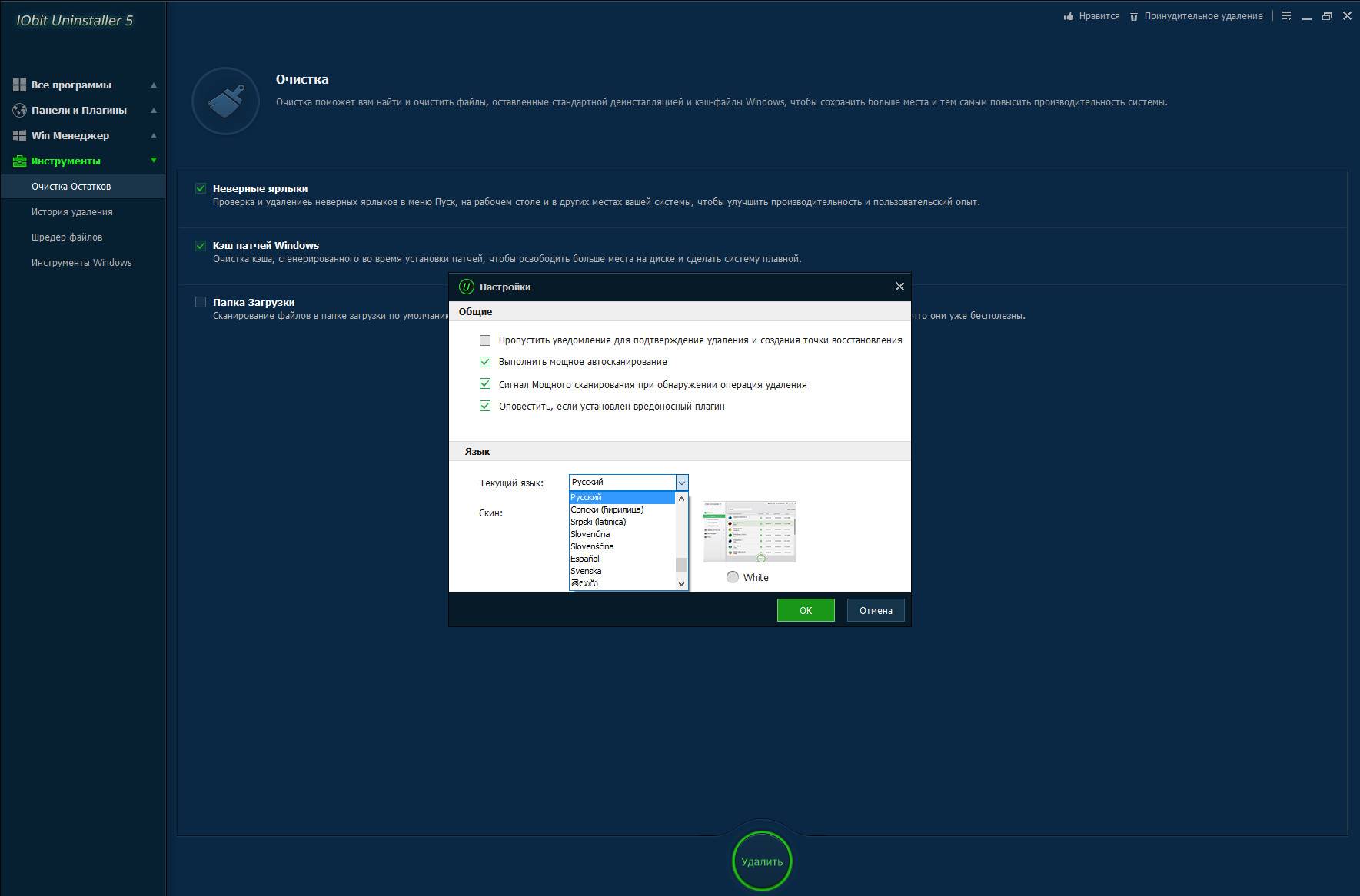This screenshot has height=896, width=1360.
Task: Collapse the Текущий язык dropdown arrow
Action: [681, 483]
